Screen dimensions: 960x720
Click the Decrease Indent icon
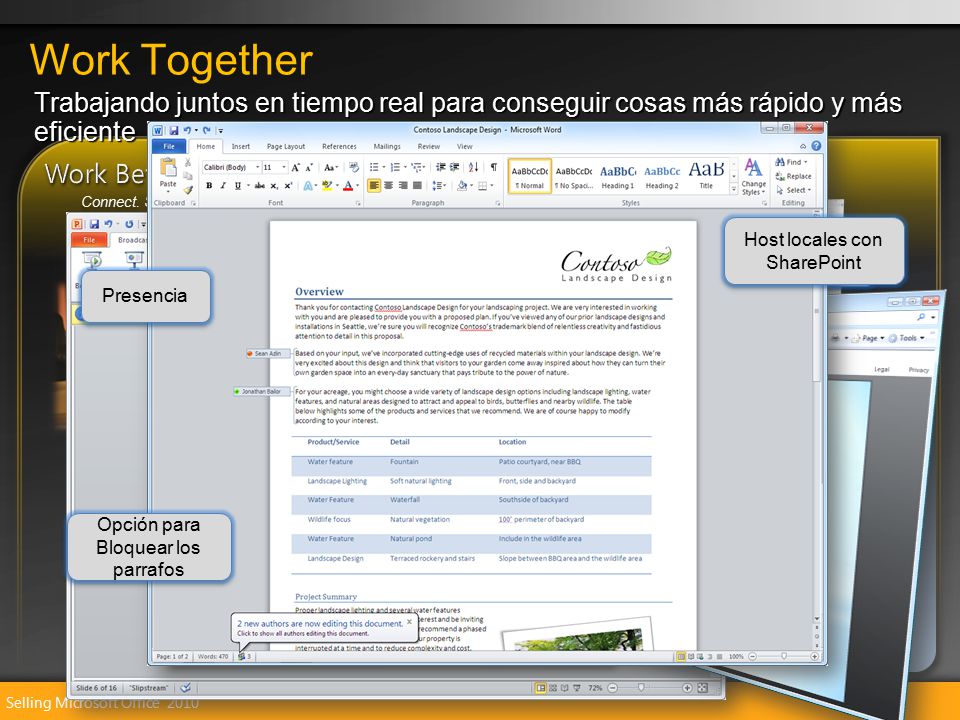[x=441, y=167]
